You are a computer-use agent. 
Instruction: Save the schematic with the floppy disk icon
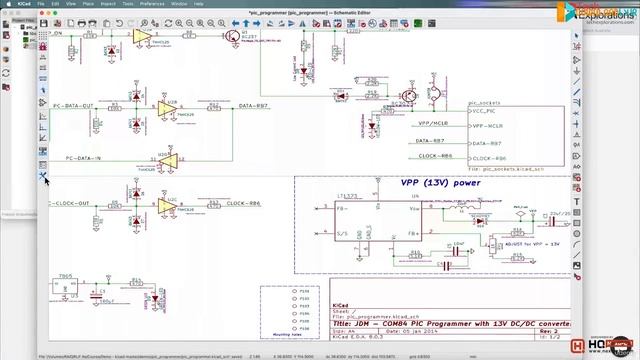44,23
